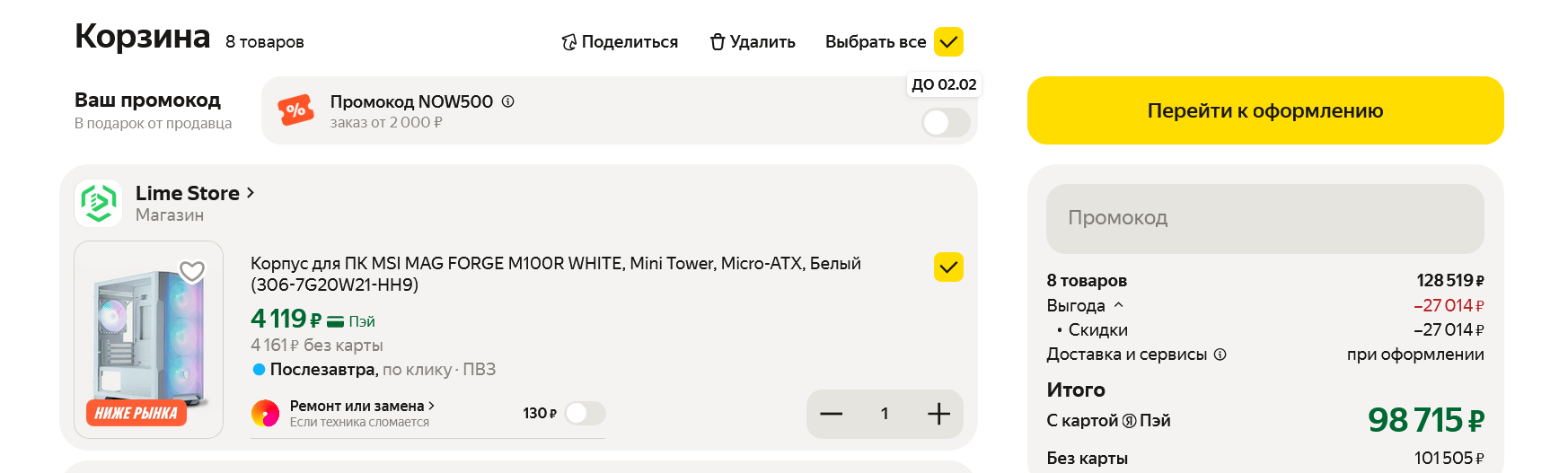Click the red percent promo coupon icon
Viewport: 1568px width, 473px height.
295,110
